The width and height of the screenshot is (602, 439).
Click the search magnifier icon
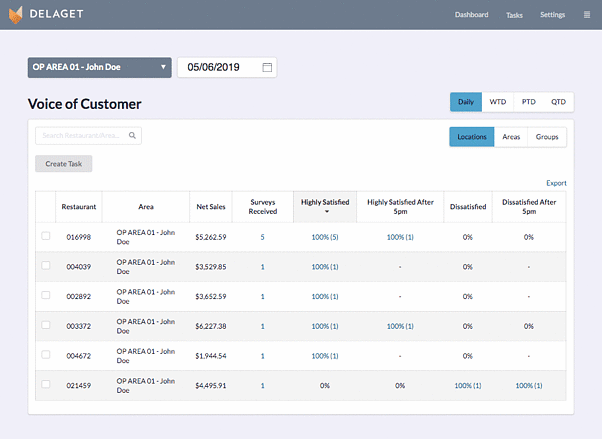click(132, 136)
